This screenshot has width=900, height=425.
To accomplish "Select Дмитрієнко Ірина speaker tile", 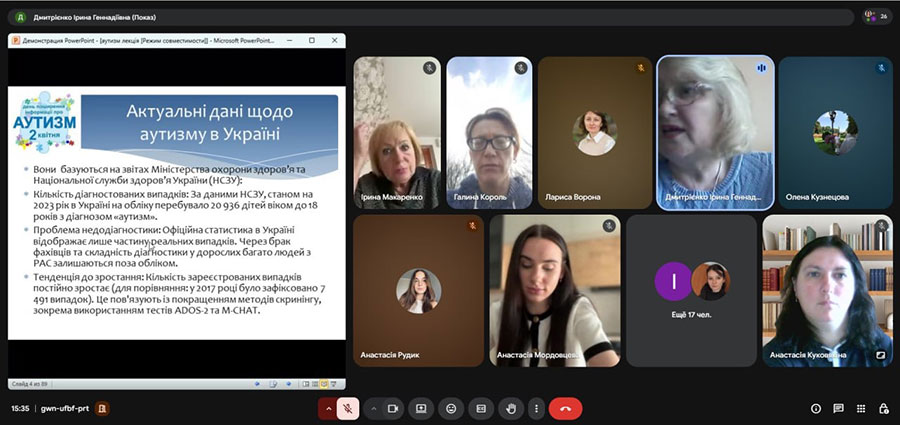I will pos(715,133).
